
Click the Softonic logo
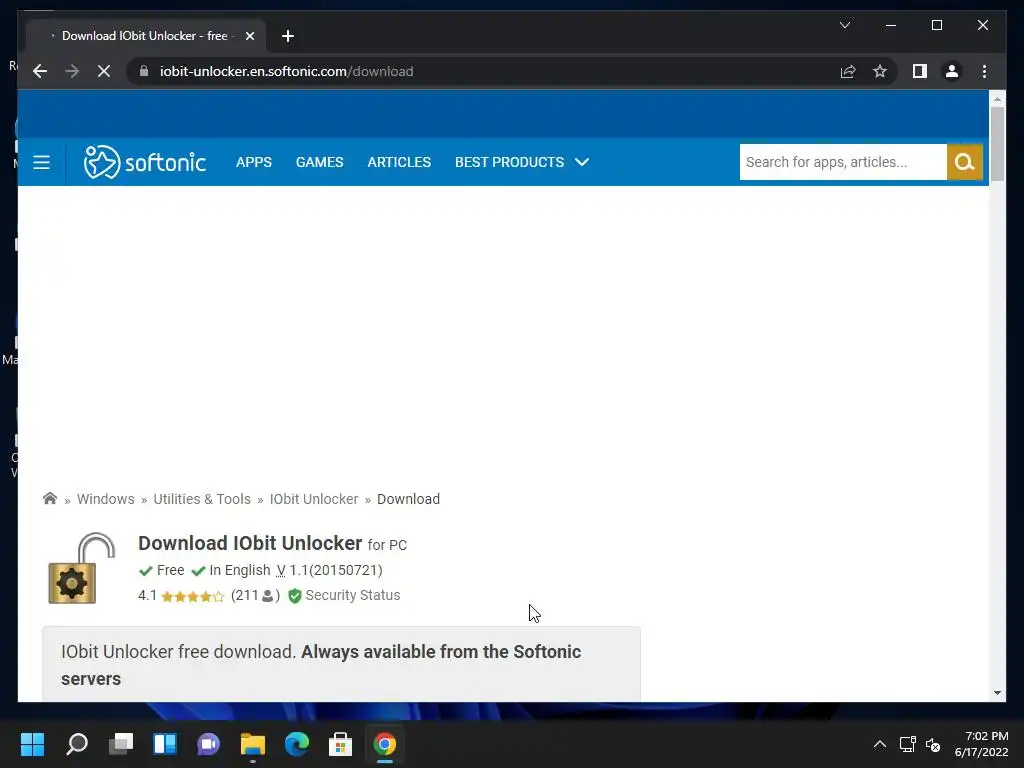tap(145, 162)
